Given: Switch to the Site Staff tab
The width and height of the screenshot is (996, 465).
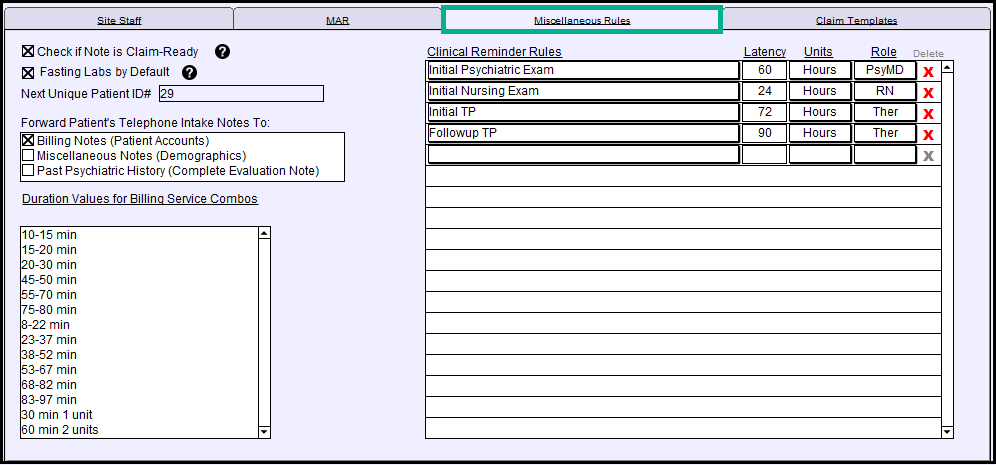Looking at the screenshot, I should [x=119, y=20].
